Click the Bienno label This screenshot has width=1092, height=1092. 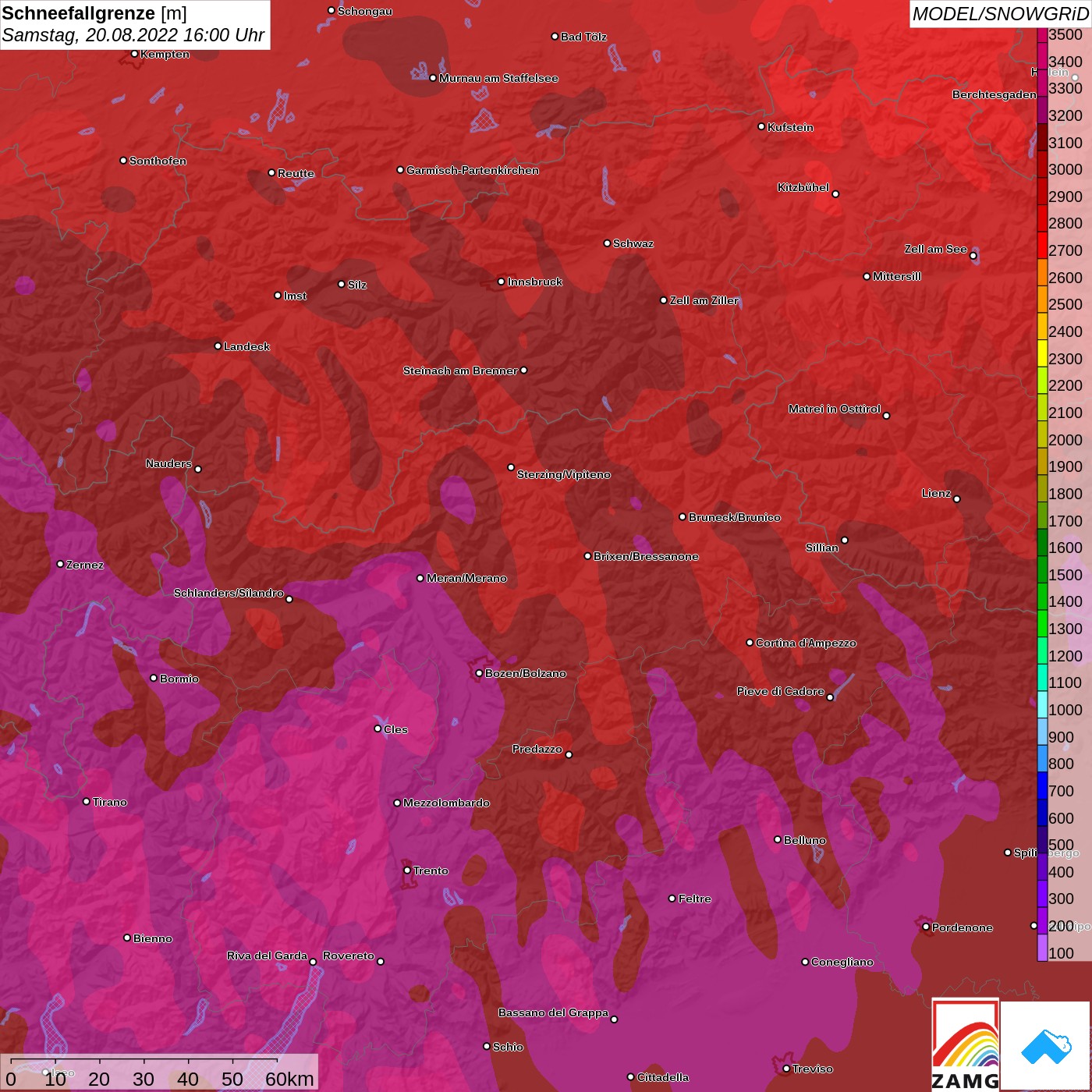[153, 938]
